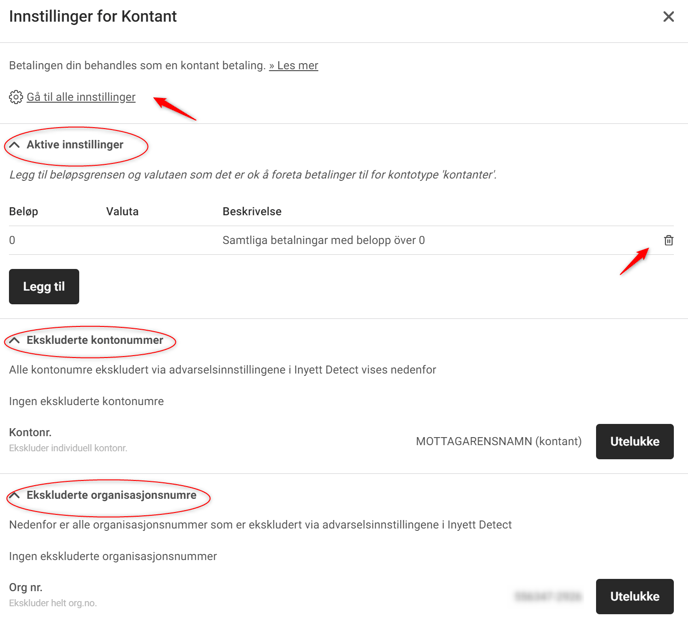Click the Beskrivelse column header

[x=252, y=211]
